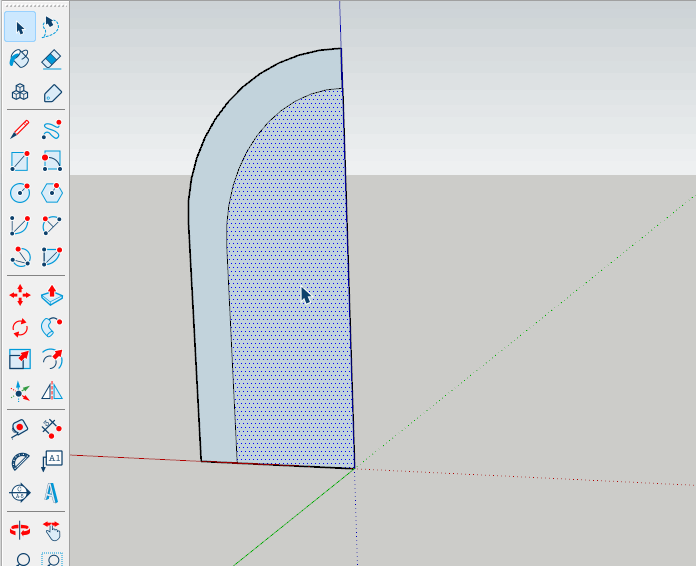Choose the Freehand drawing tool
The height and width of the screenshot is (566, 696).
coord(51,130)
